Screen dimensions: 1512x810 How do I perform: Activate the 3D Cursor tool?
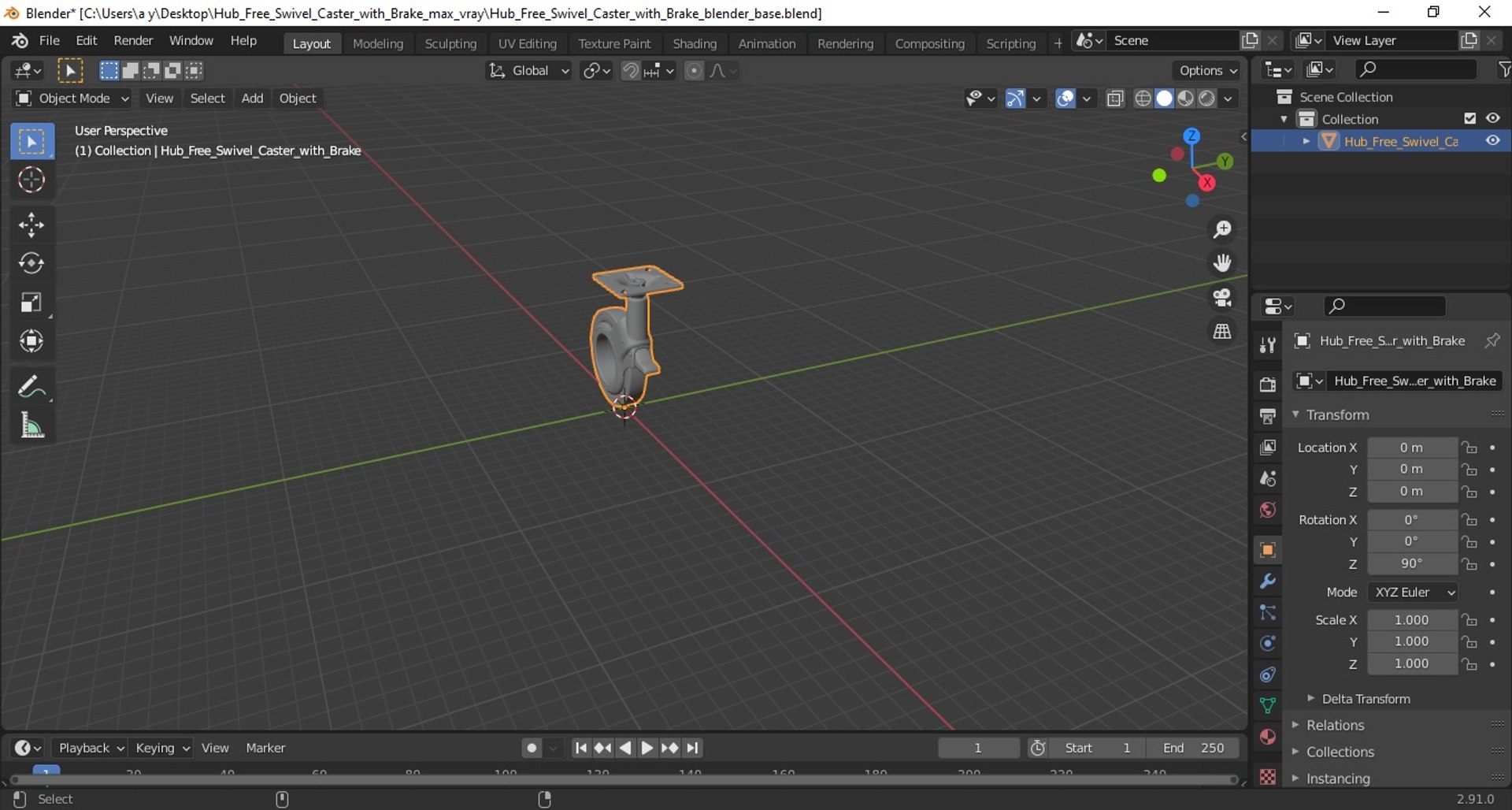[x=31, y=180]
